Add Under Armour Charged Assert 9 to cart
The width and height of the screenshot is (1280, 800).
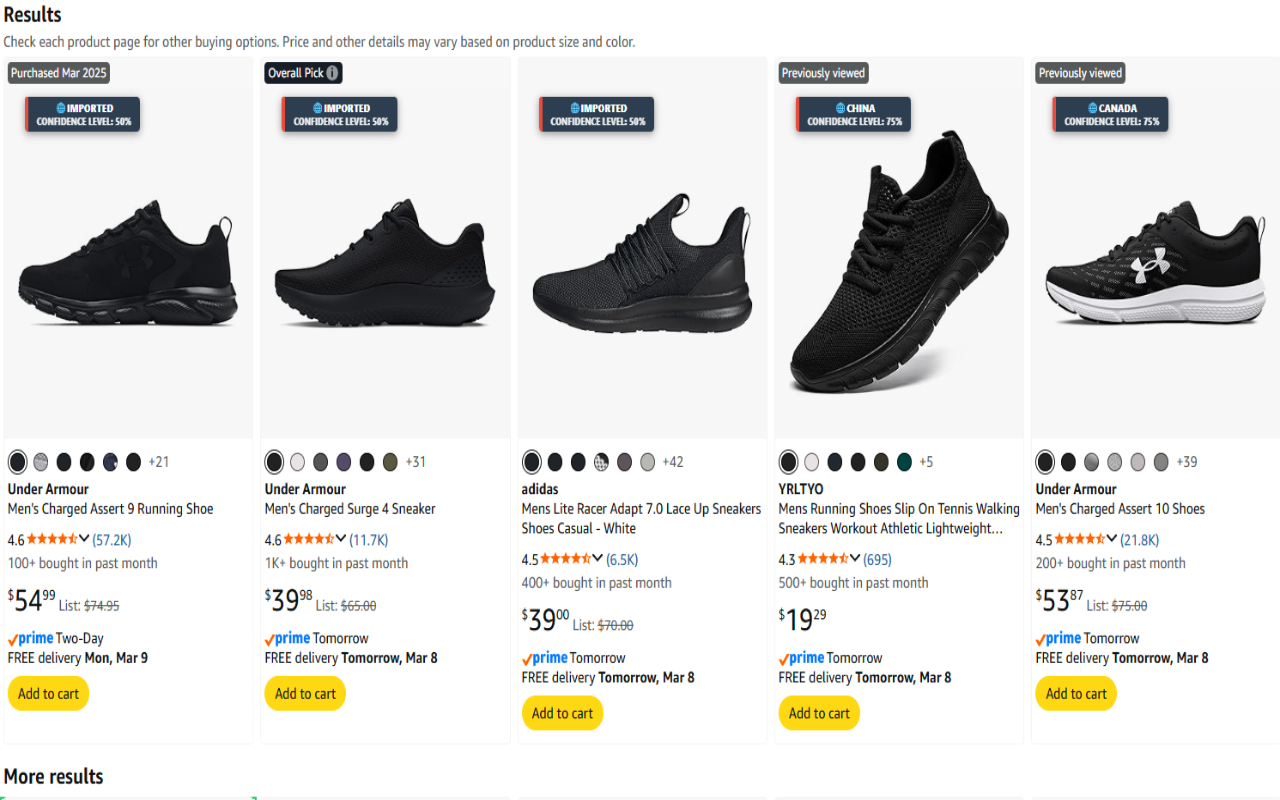coord(48,694)
